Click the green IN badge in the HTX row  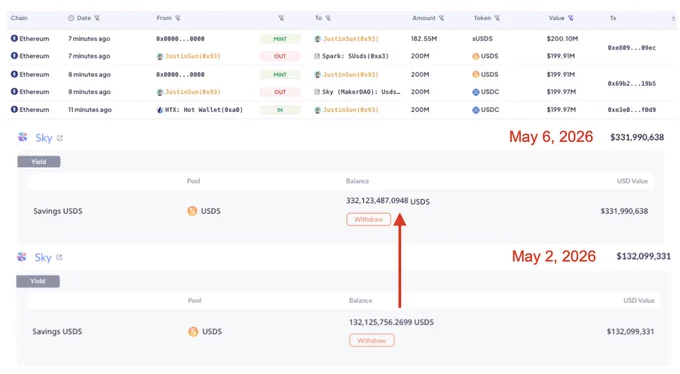280,110
